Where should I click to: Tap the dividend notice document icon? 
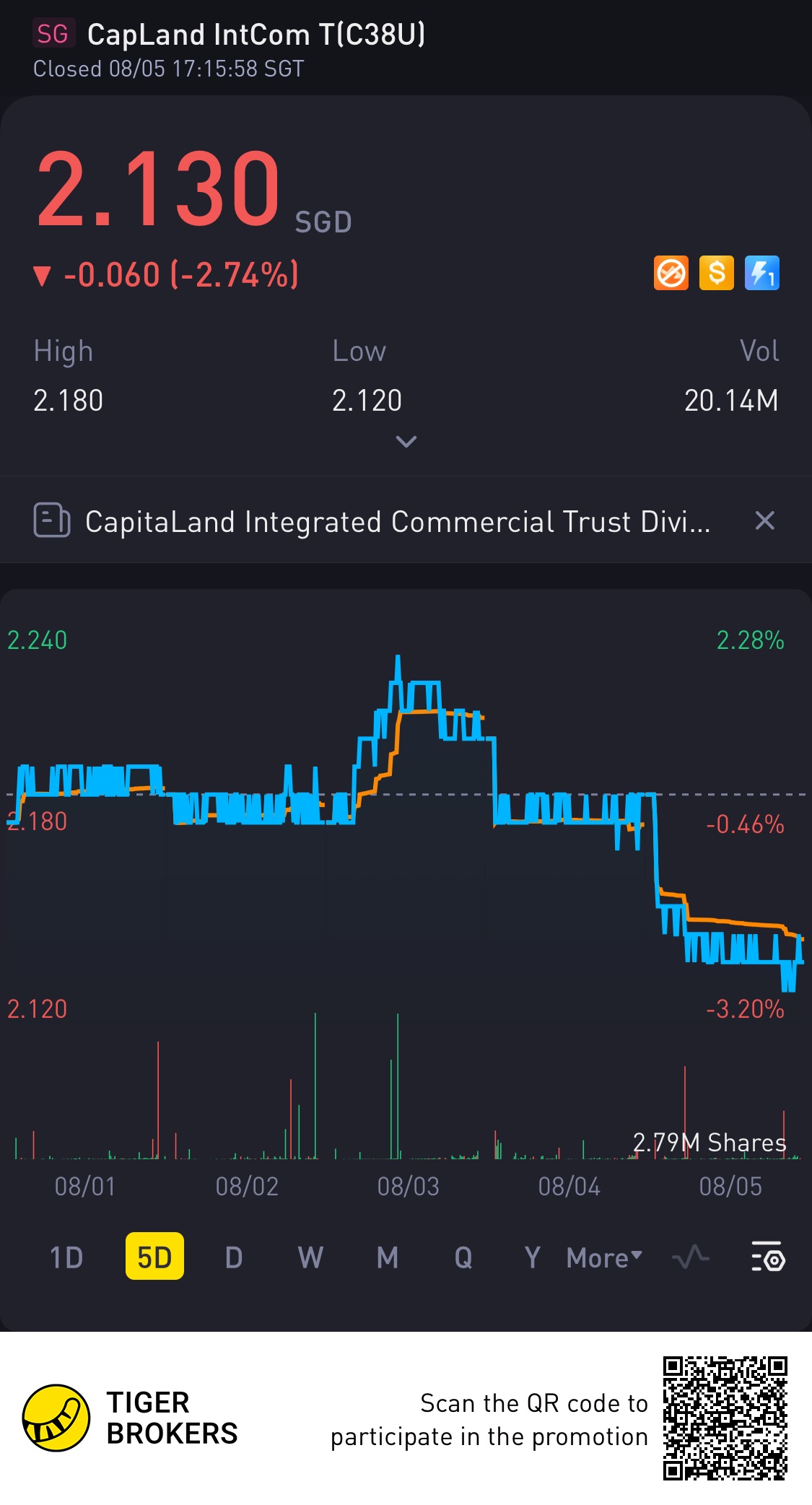52,520
